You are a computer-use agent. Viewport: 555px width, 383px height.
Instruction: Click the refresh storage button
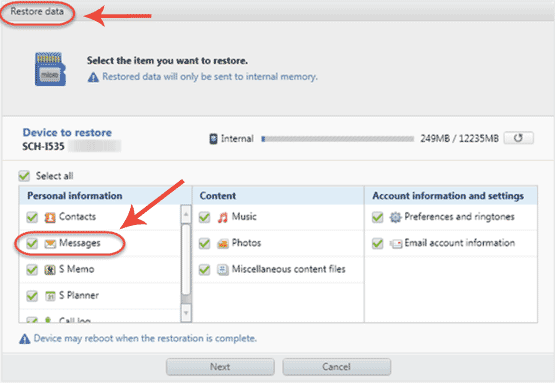click(x=519, y=138)
